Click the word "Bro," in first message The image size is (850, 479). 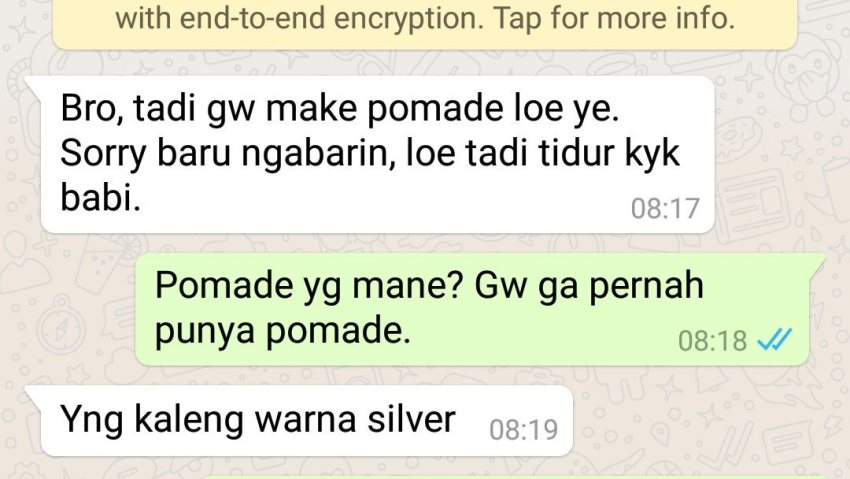[92, 109]
